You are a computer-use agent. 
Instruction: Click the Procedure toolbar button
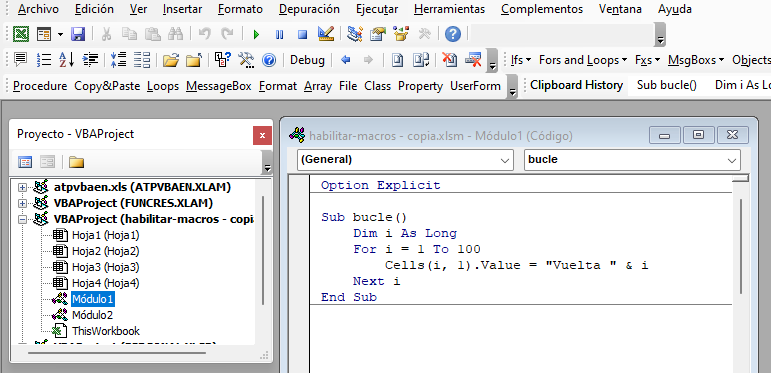click(x=40, y=86)
